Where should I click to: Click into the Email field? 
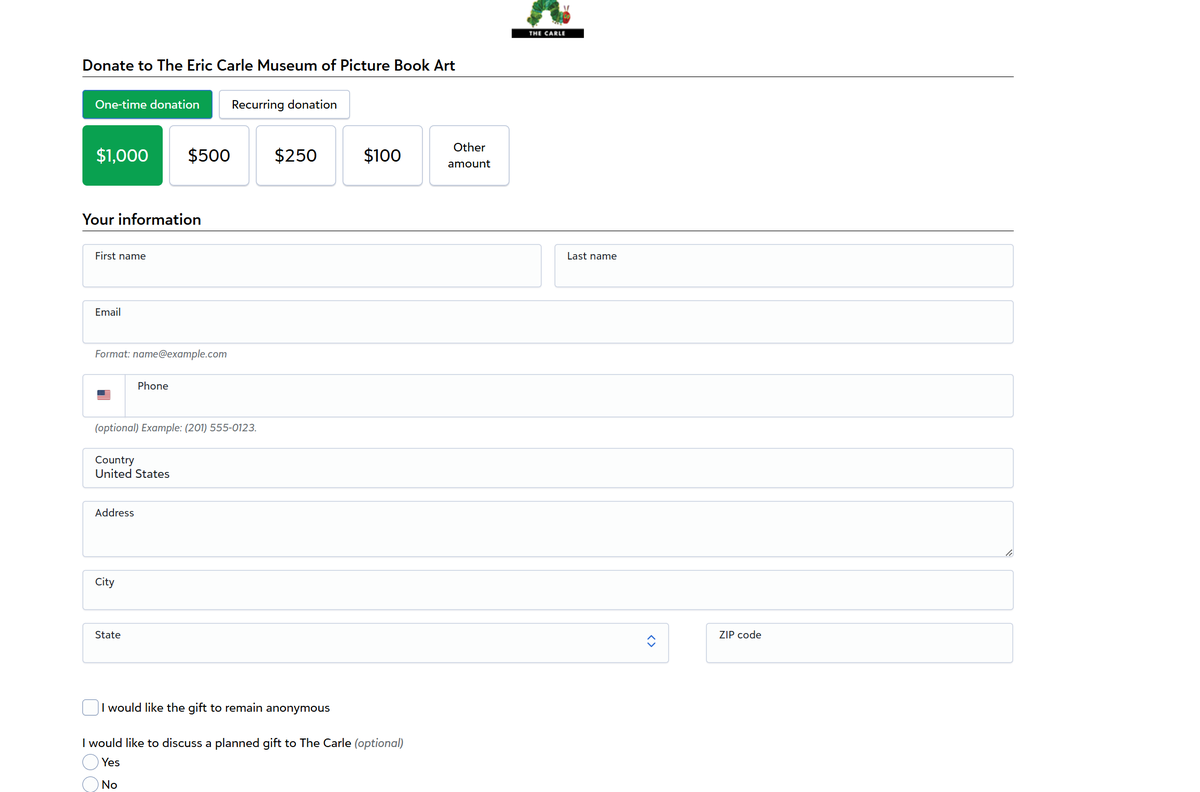[548, 322]
